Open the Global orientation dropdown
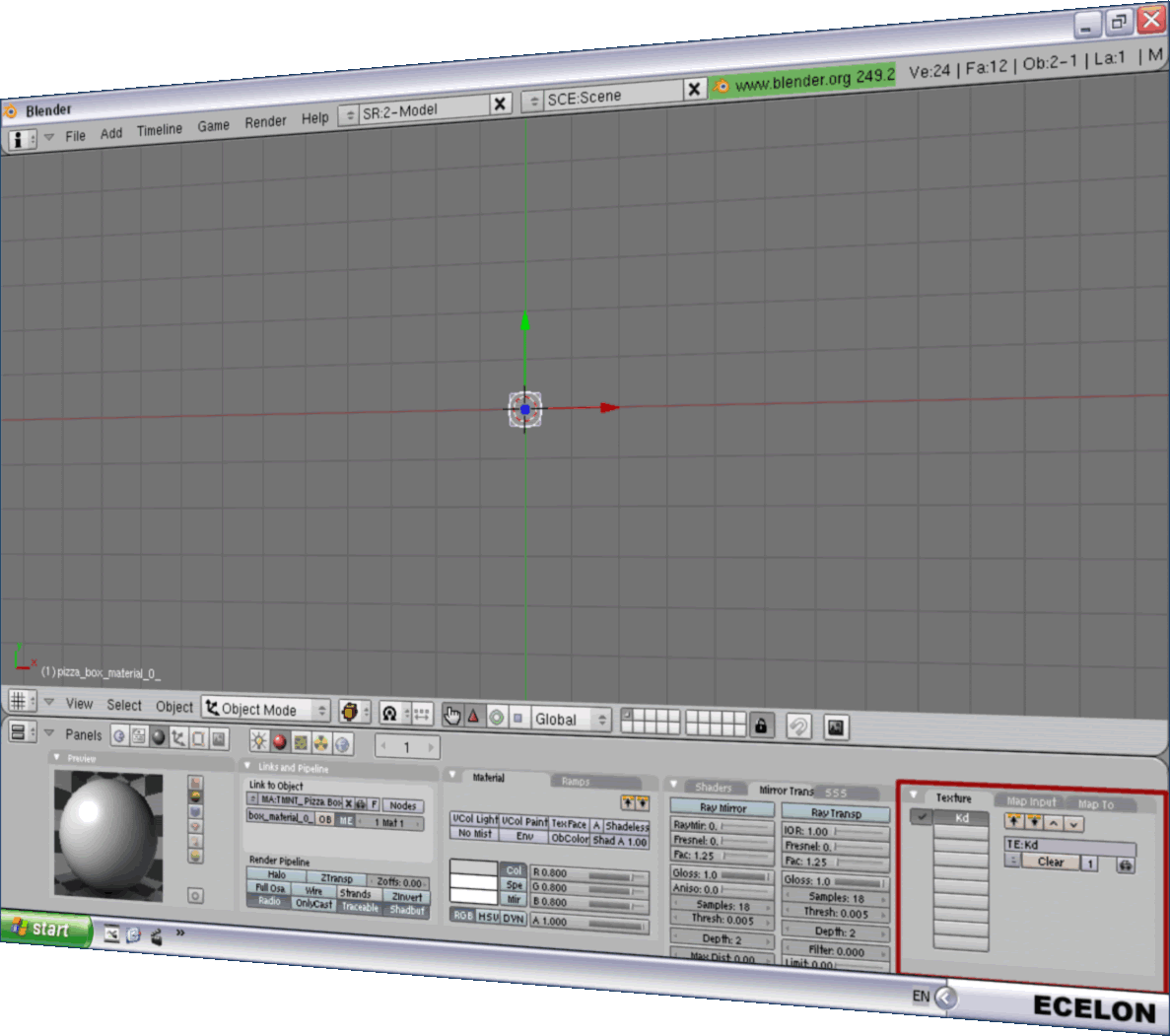1170x1036 pixels. (x=571, y=719)
